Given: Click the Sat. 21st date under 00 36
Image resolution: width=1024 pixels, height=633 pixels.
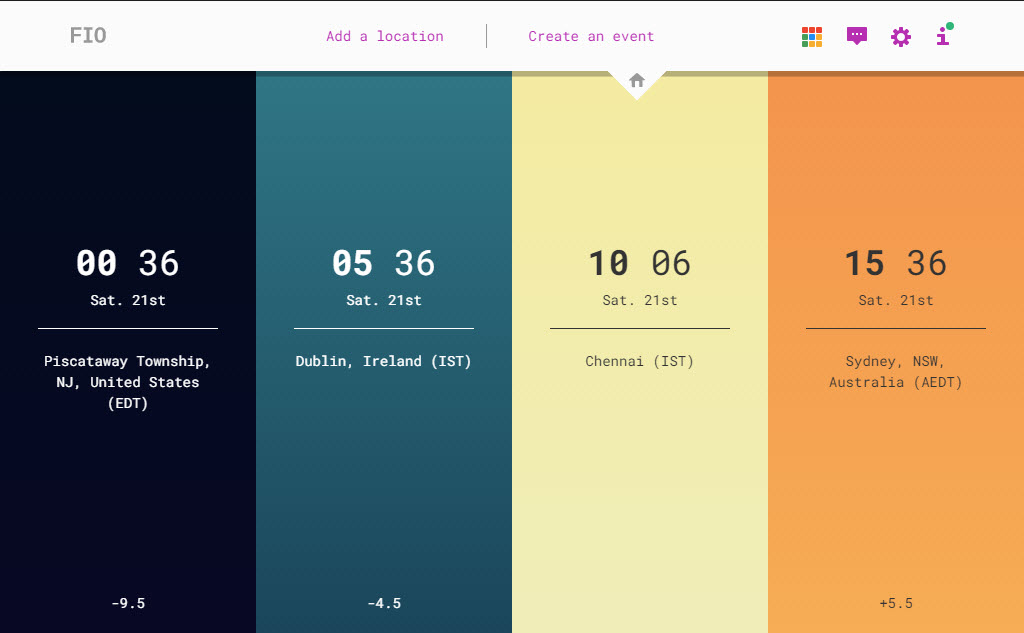Looking at the screenshot, I should (128, 300).
